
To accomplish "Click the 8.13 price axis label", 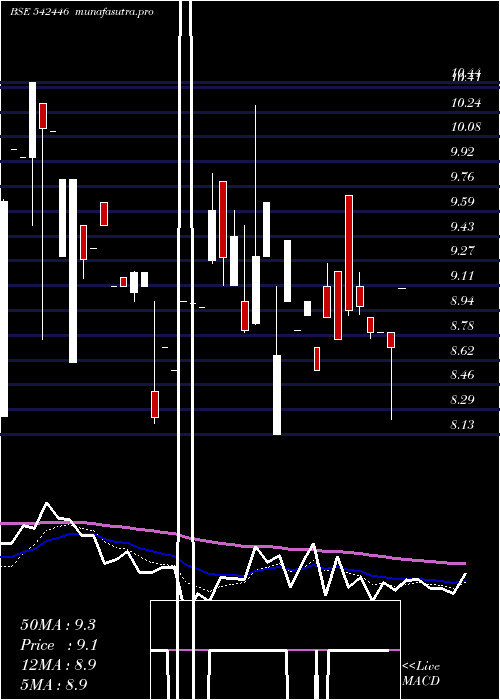I will point(462,425).
